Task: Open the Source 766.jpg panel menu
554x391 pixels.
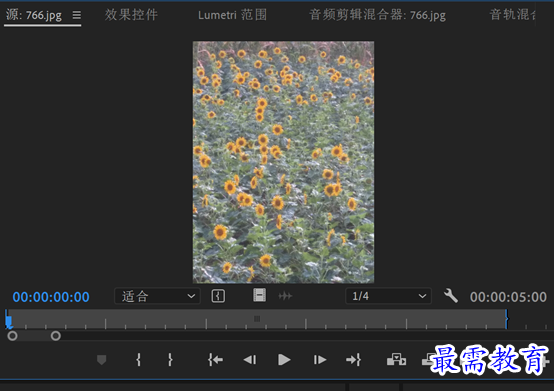Action: pyautogui.click(x=77, y=15)
